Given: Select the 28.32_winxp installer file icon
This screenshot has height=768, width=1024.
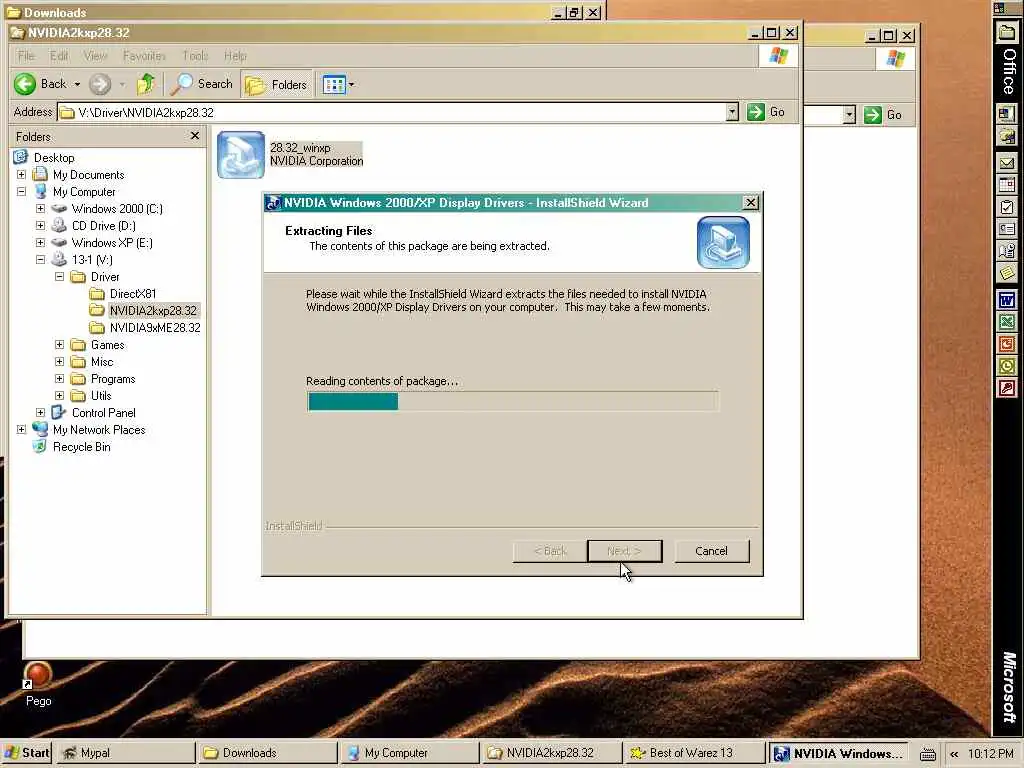Looking at the screenshot, I should click(x=241, y=155).
